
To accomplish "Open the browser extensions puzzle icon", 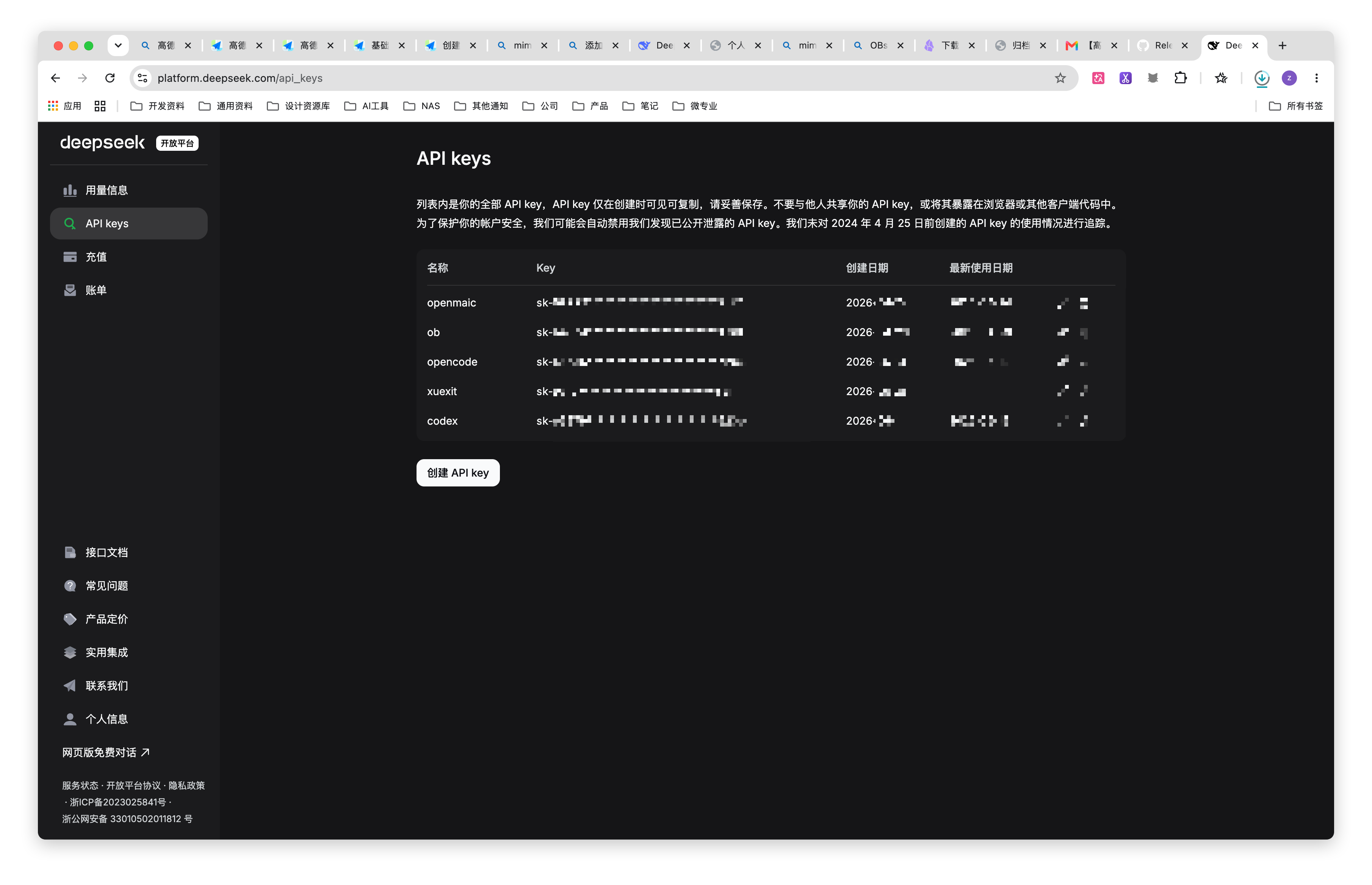I will click(1180, 78).
